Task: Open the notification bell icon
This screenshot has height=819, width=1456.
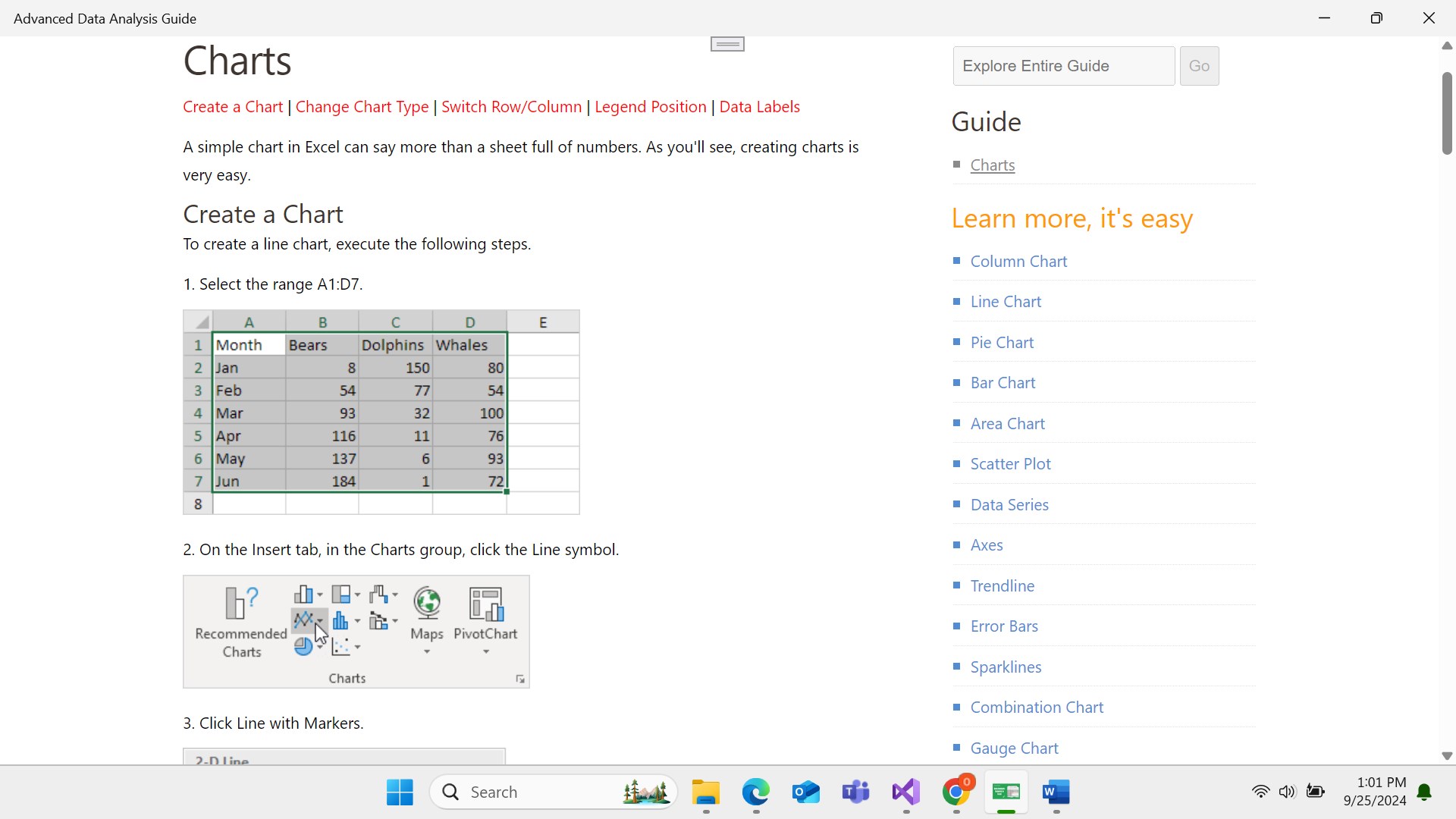Action: [1424, 792]
